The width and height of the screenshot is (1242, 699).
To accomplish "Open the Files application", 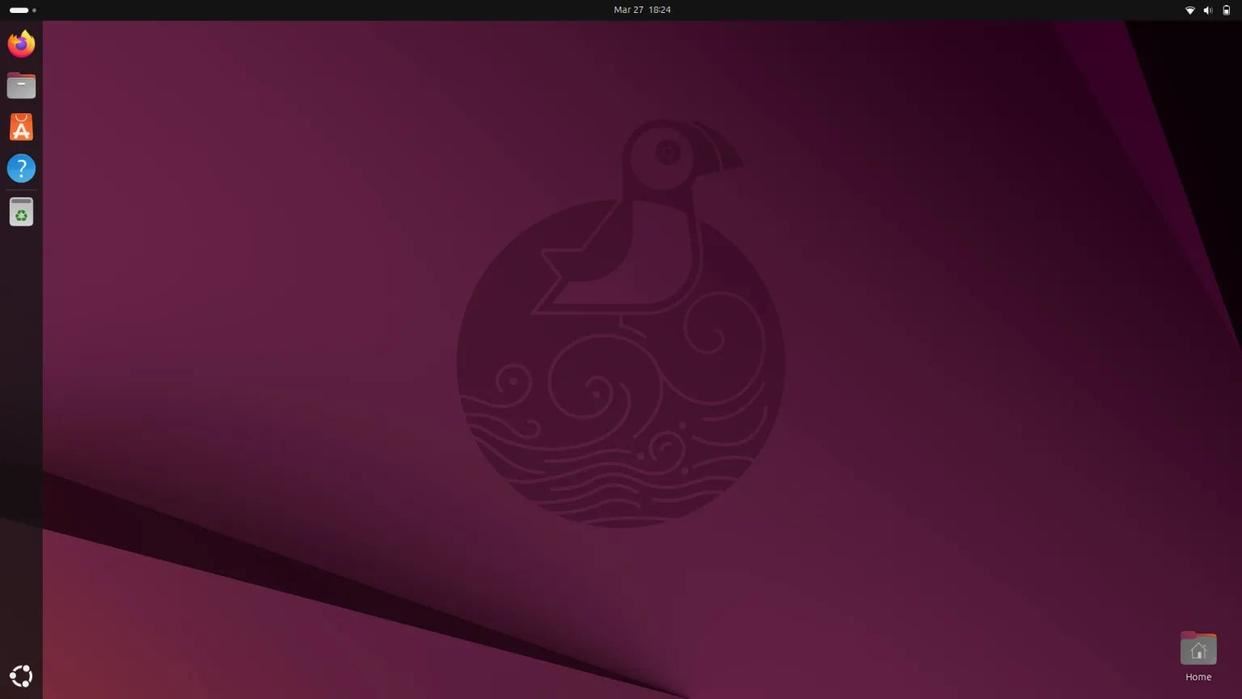I will [x=20, y=84].
